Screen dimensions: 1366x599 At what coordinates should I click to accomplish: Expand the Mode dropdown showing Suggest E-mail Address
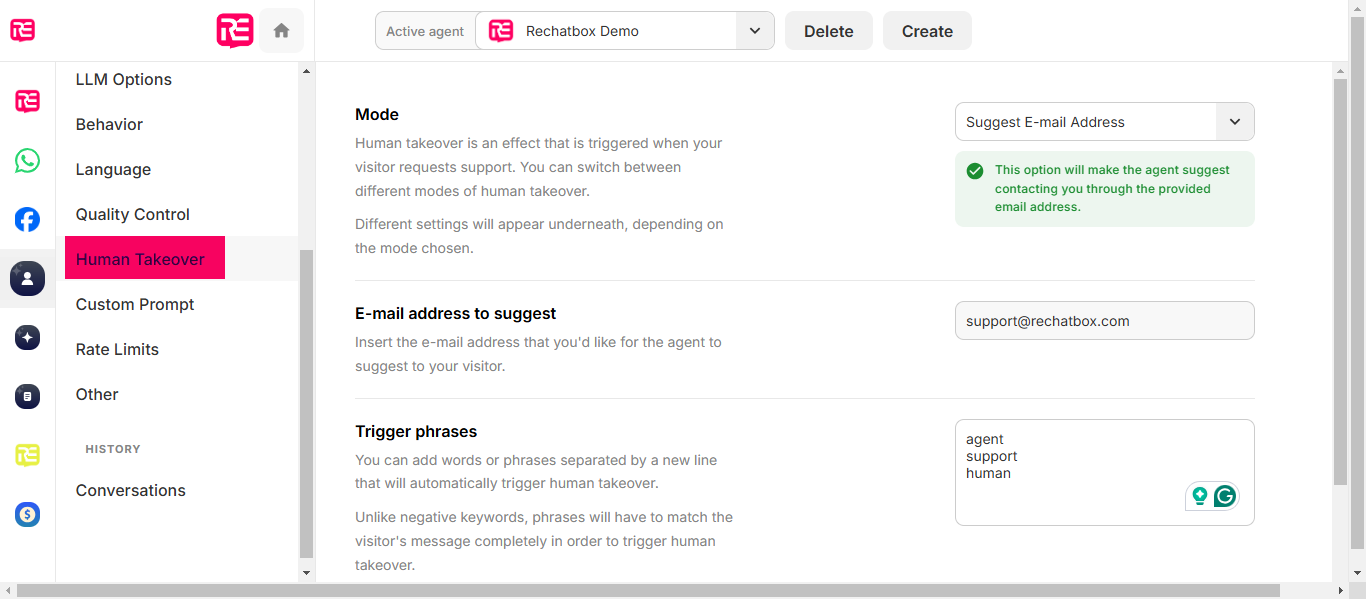1104,122
